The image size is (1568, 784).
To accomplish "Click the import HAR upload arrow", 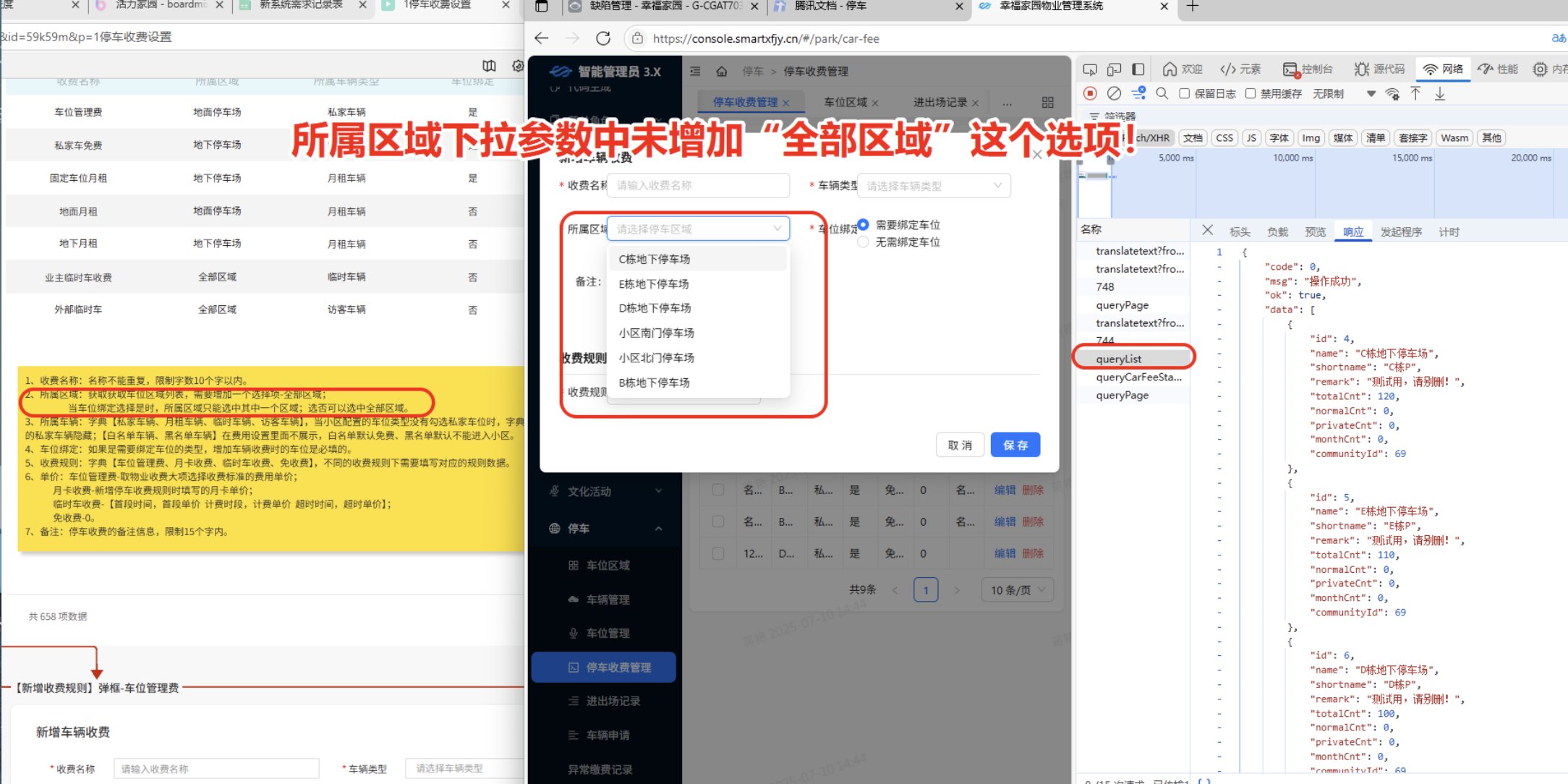I will click(1415, 93).
